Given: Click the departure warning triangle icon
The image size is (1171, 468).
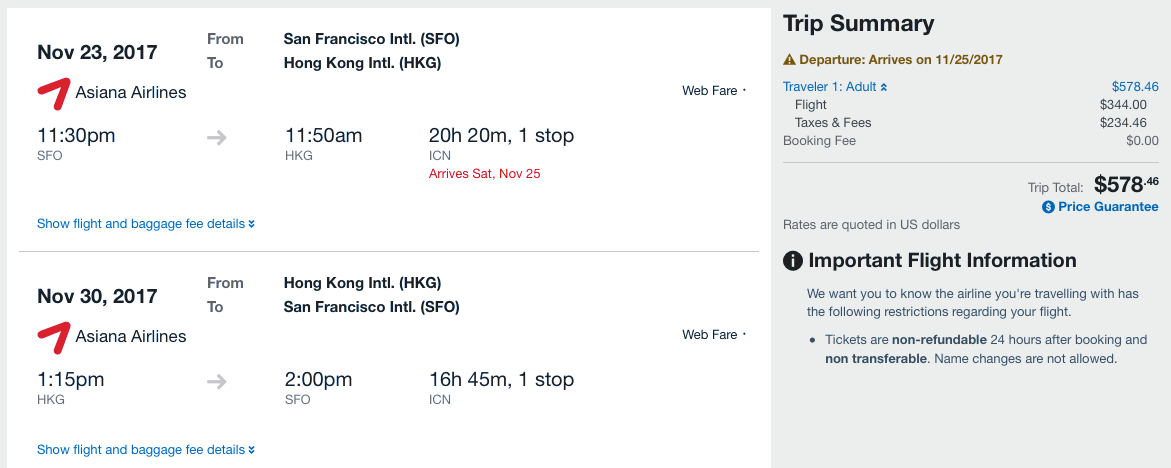Looking at the screenshot, I should tap(789, 60).
